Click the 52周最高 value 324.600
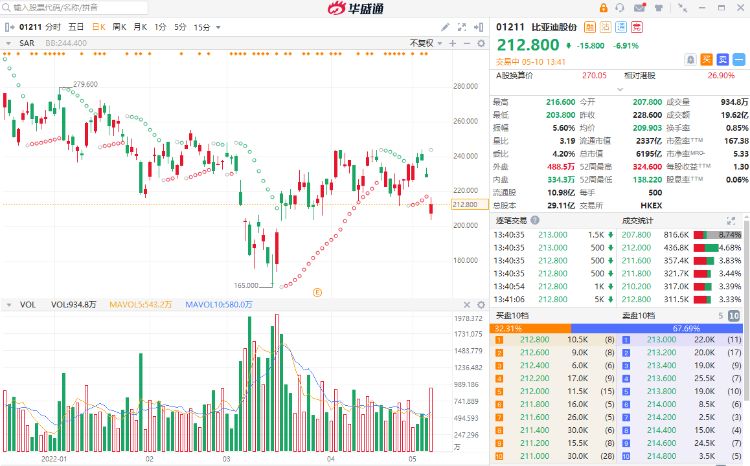 647,167
